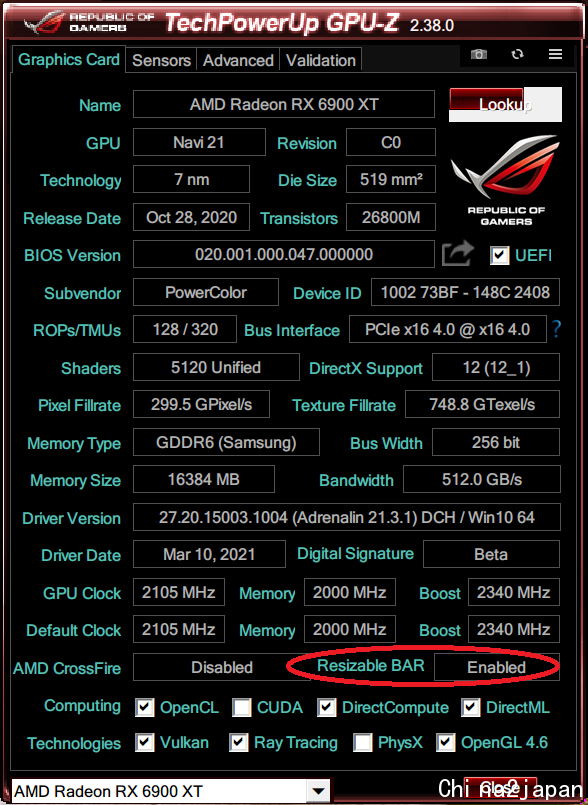Toggle the DirectML checkbox
The width and height of the screenshot is (588, 805).
tap(470, 707)
